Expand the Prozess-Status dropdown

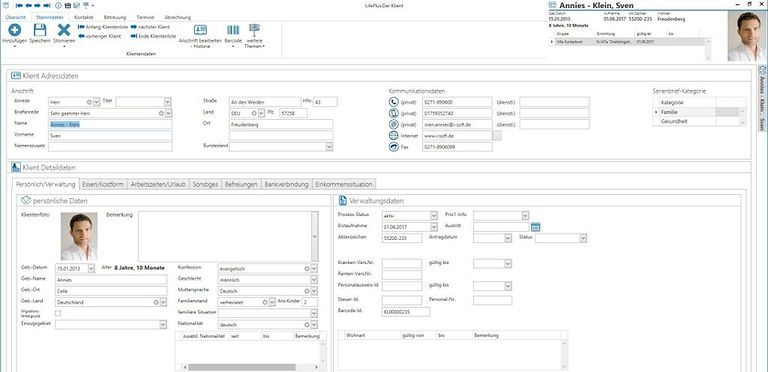(434, 216)
